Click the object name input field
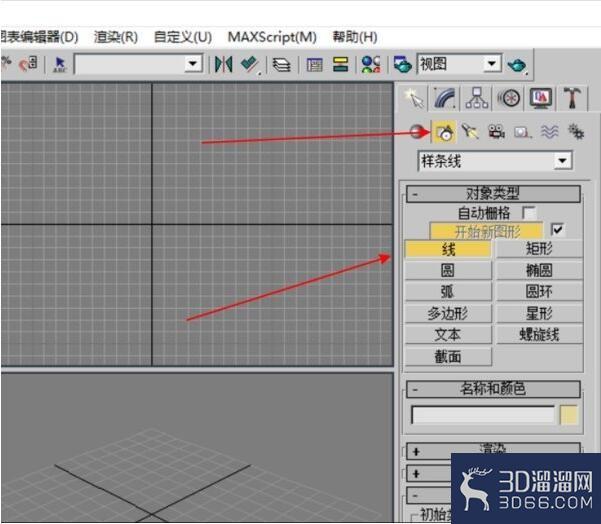This screenshot has width=601, height=524. coord(483,415)
